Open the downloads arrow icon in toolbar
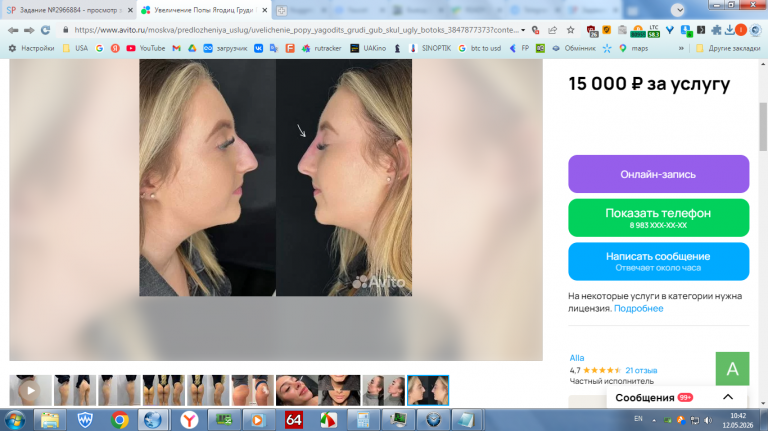768x431 pixels. (729, 30)
